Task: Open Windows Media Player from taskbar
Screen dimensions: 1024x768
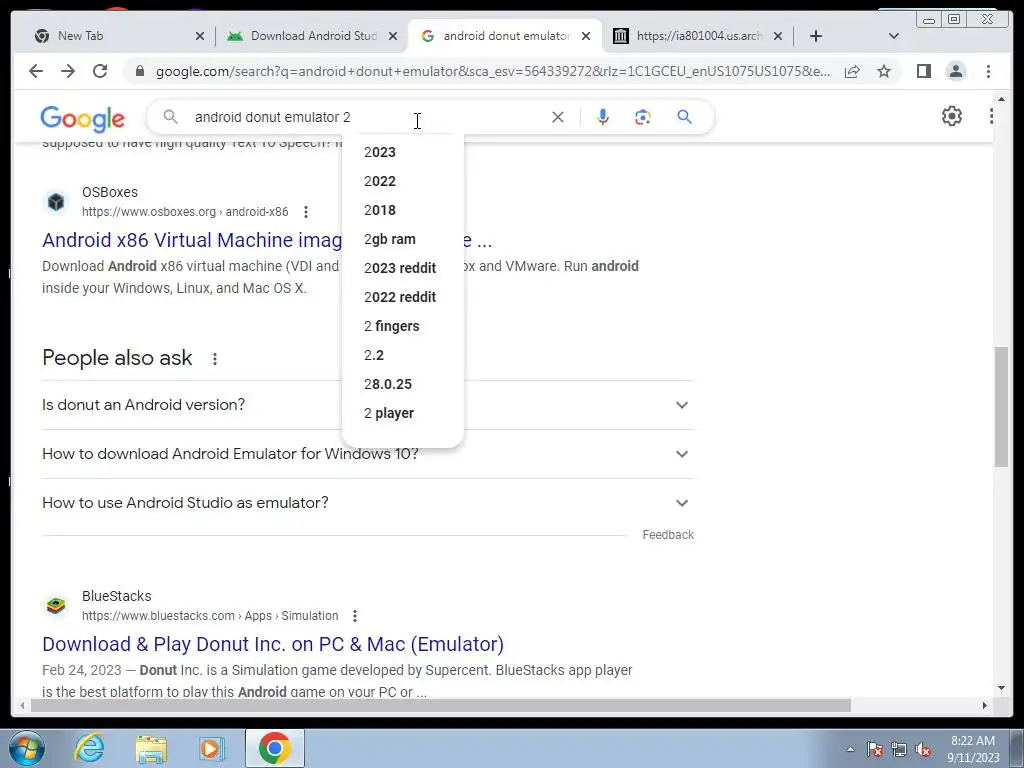Action: pyautogui.click(x=211, y=748)
